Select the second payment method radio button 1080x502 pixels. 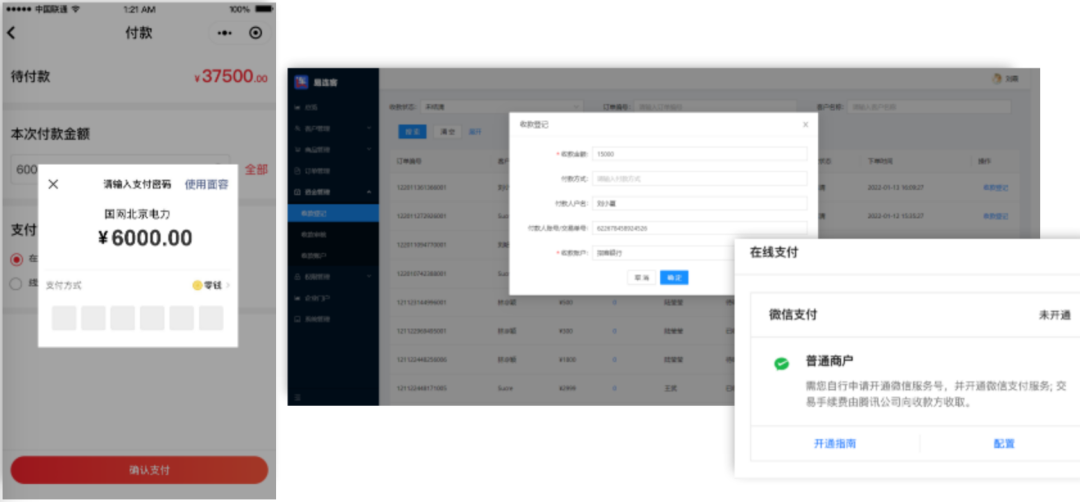click(x=16, y=284)
